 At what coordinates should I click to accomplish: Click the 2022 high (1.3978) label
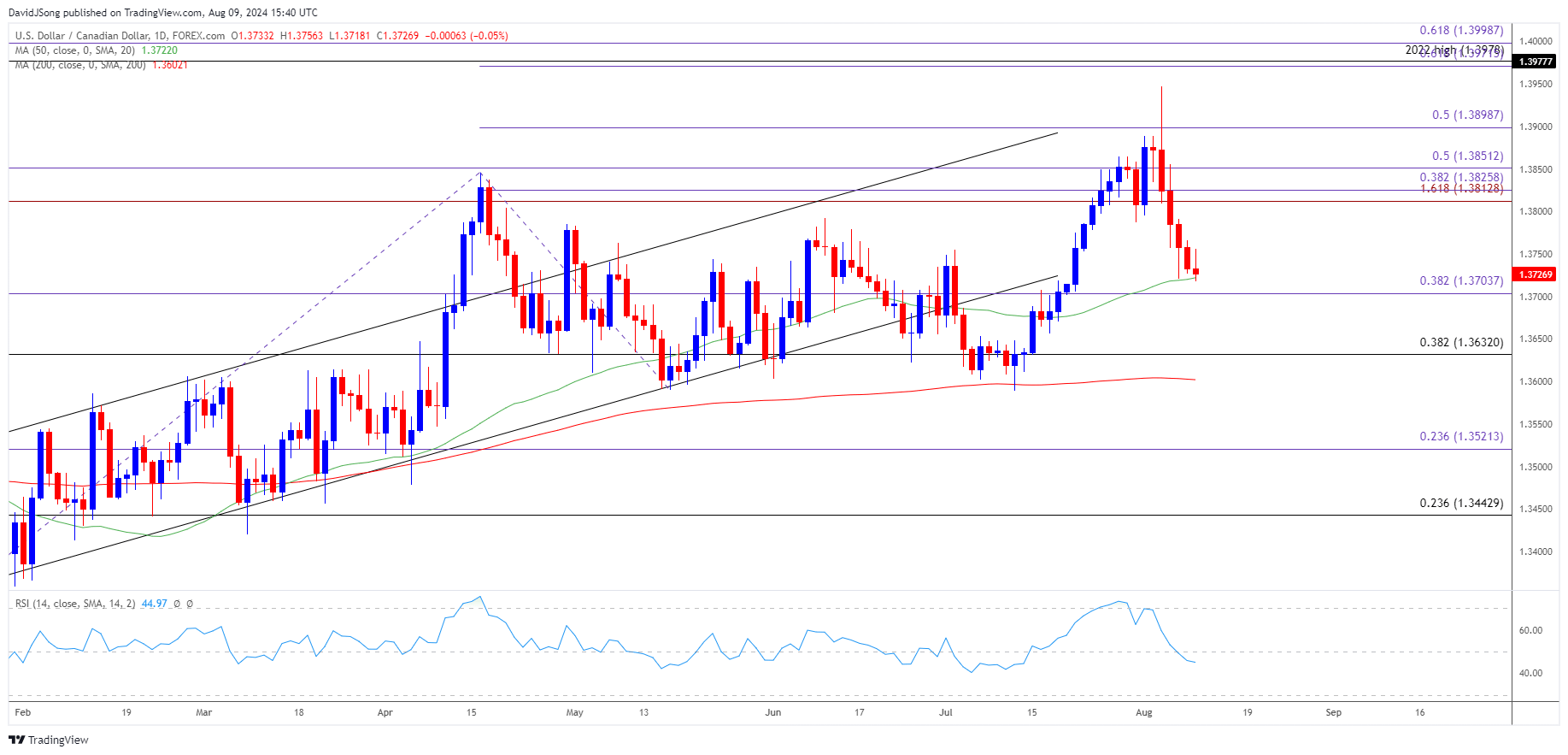(1454, 50)
